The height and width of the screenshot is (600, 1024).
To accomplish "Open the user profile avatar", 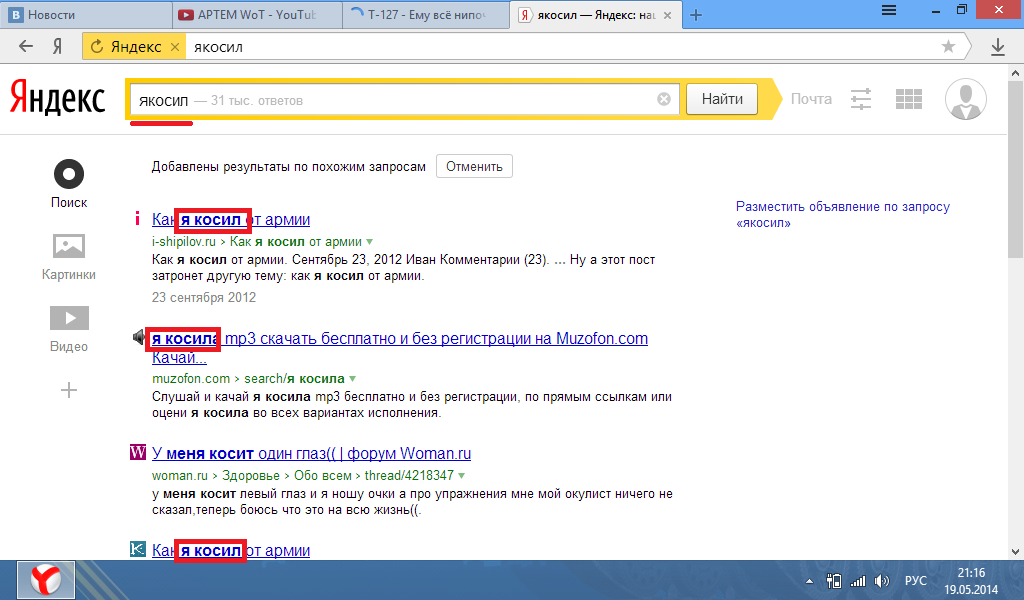I will 965,99.
